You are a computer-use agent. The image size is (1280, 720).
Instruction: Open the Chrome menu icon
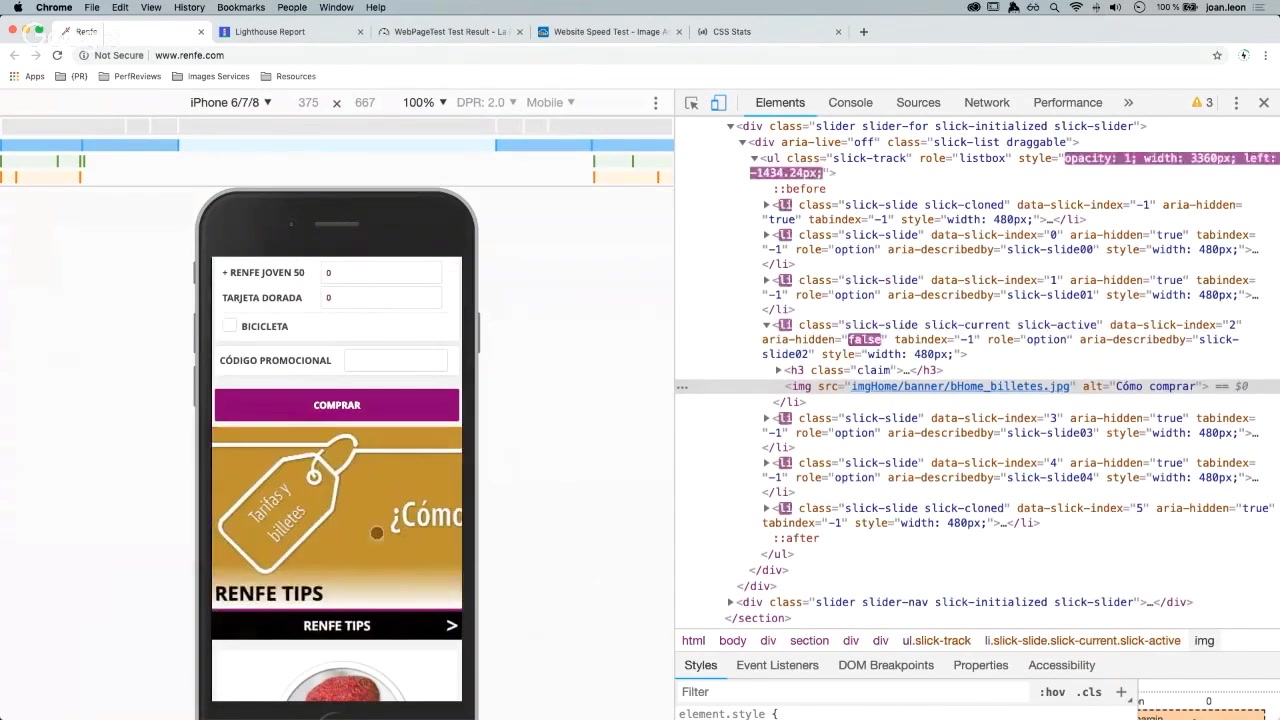click(1265, 56)
